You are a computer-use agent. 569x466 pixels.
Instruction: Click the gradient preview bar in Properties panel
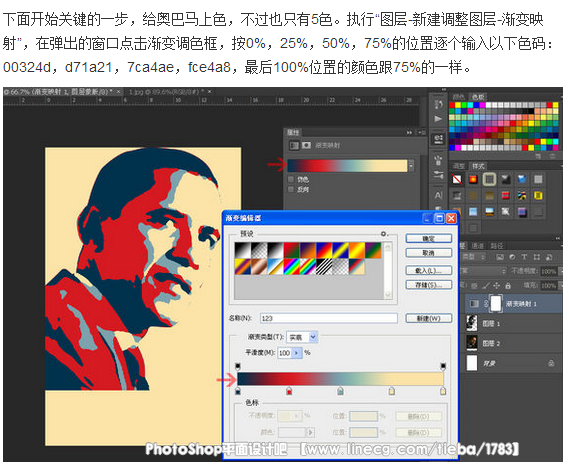(x=347, y=166)
